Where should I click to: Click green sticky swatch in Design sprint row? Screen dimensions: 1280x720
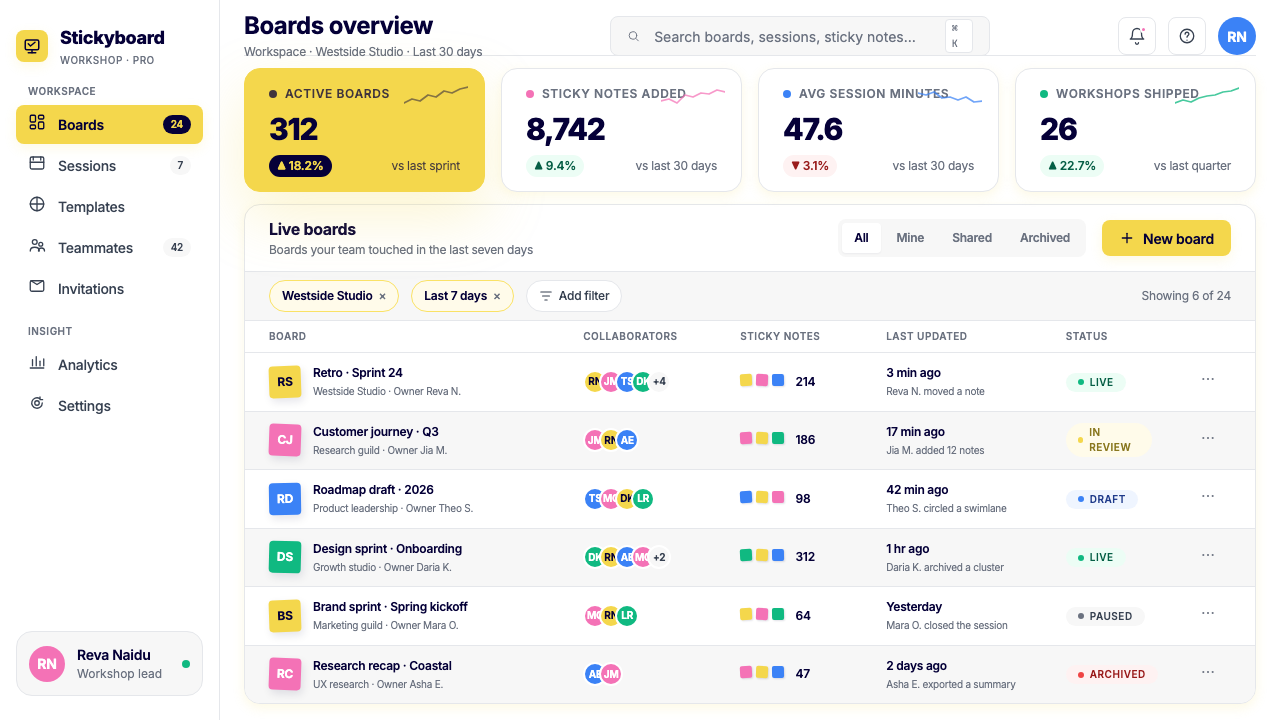[x=746, y=555]
